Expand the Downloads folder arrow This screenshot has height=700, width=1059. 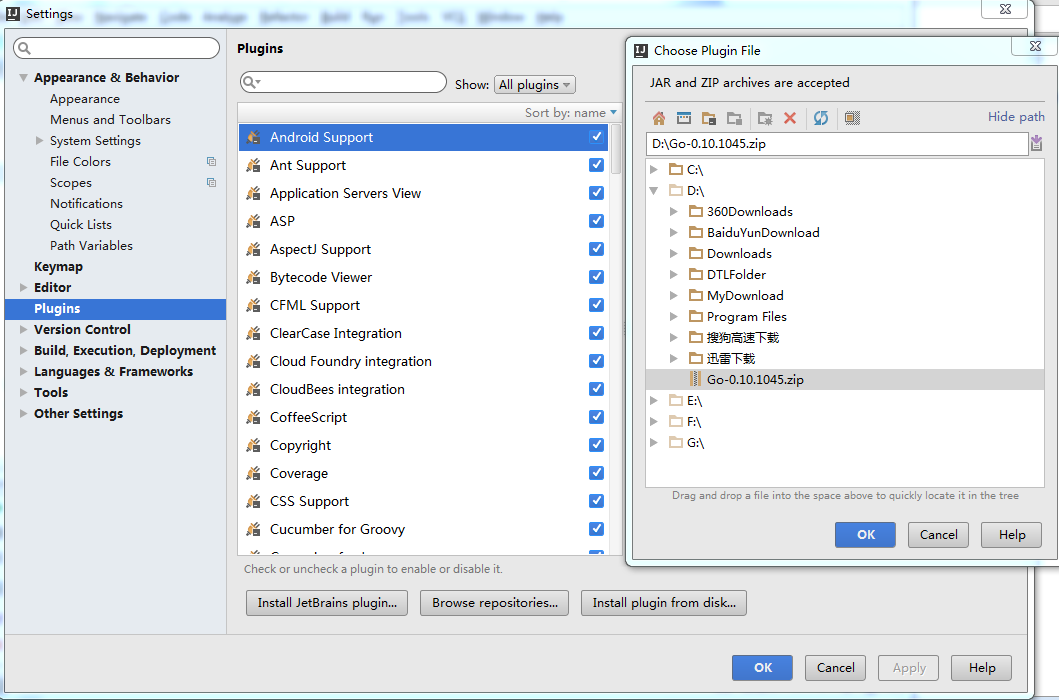pyautogui.click(x=673, y=253)
